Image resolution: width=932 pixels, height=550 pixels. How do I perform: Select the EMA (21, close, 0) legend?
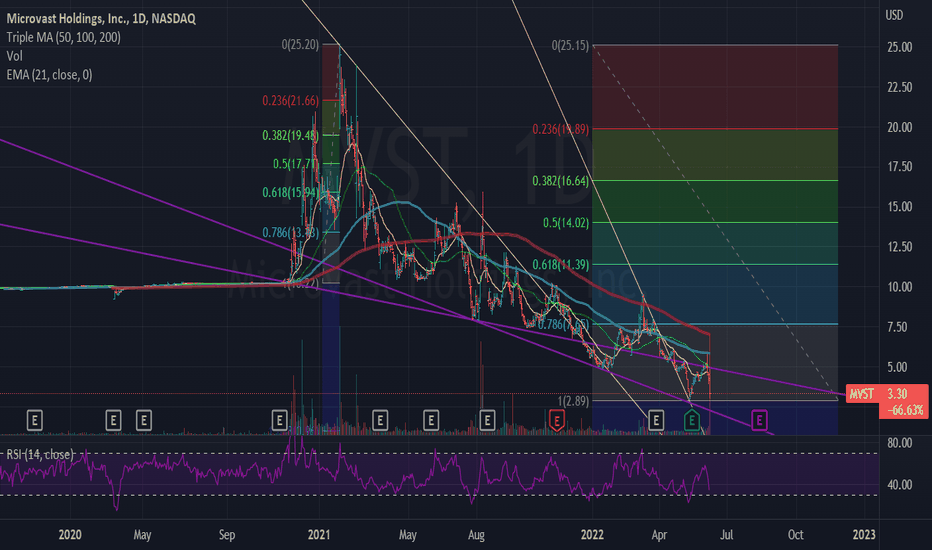(49, 74)
